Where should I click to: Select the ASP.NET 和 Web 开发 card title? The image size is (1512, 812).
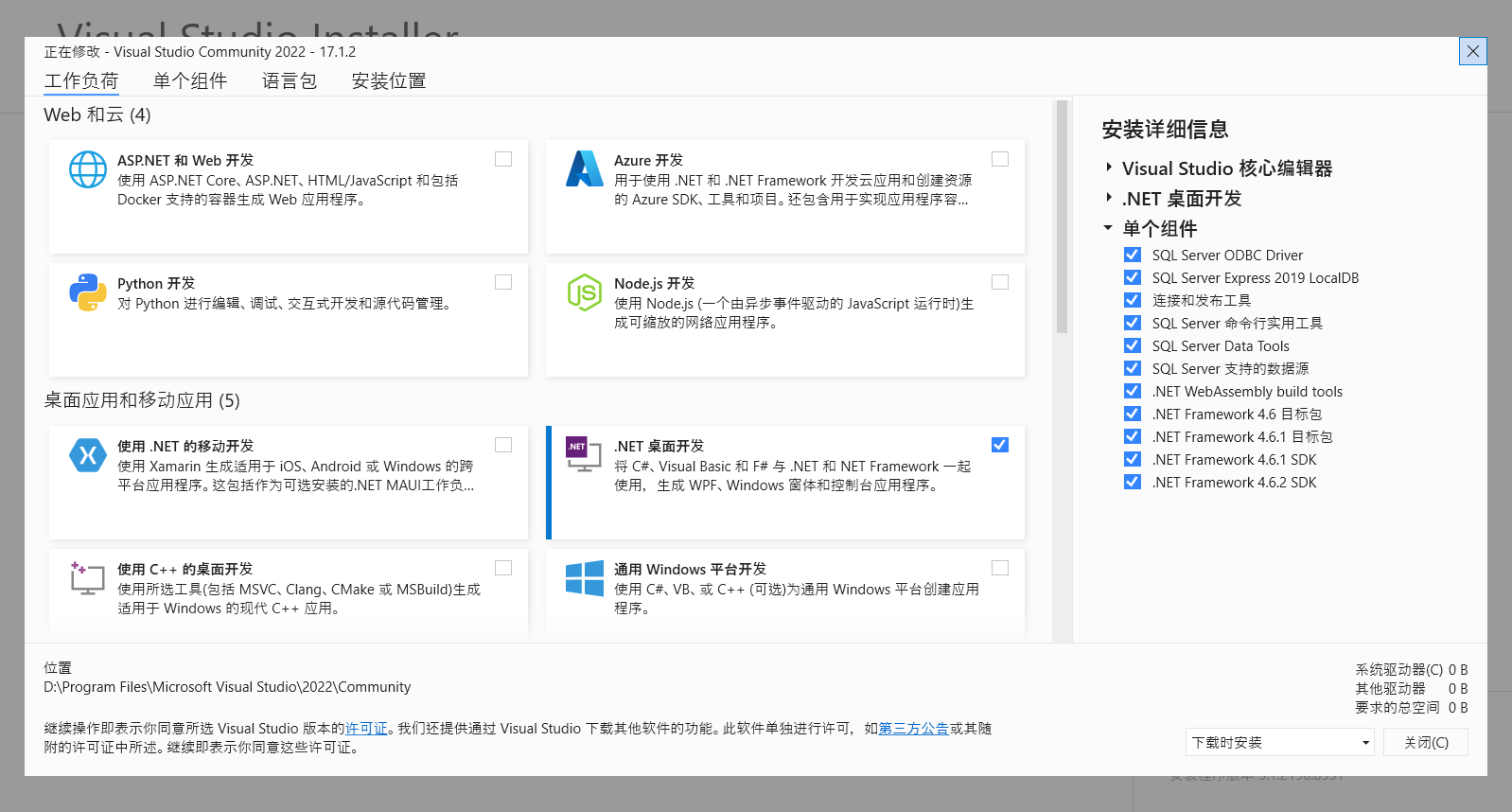[185, 160]
